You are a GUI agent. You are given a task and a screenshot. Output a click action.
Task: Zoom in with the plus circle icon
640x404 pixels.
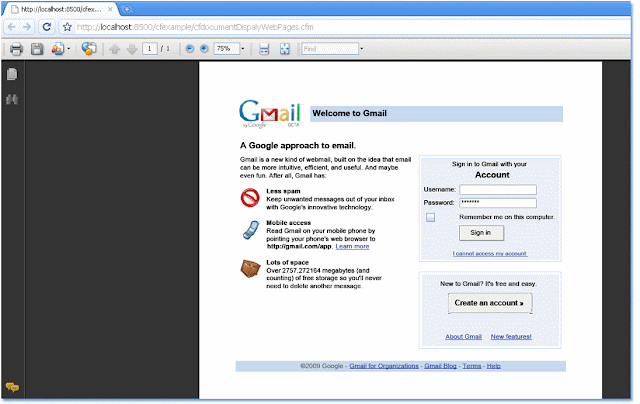204,49
